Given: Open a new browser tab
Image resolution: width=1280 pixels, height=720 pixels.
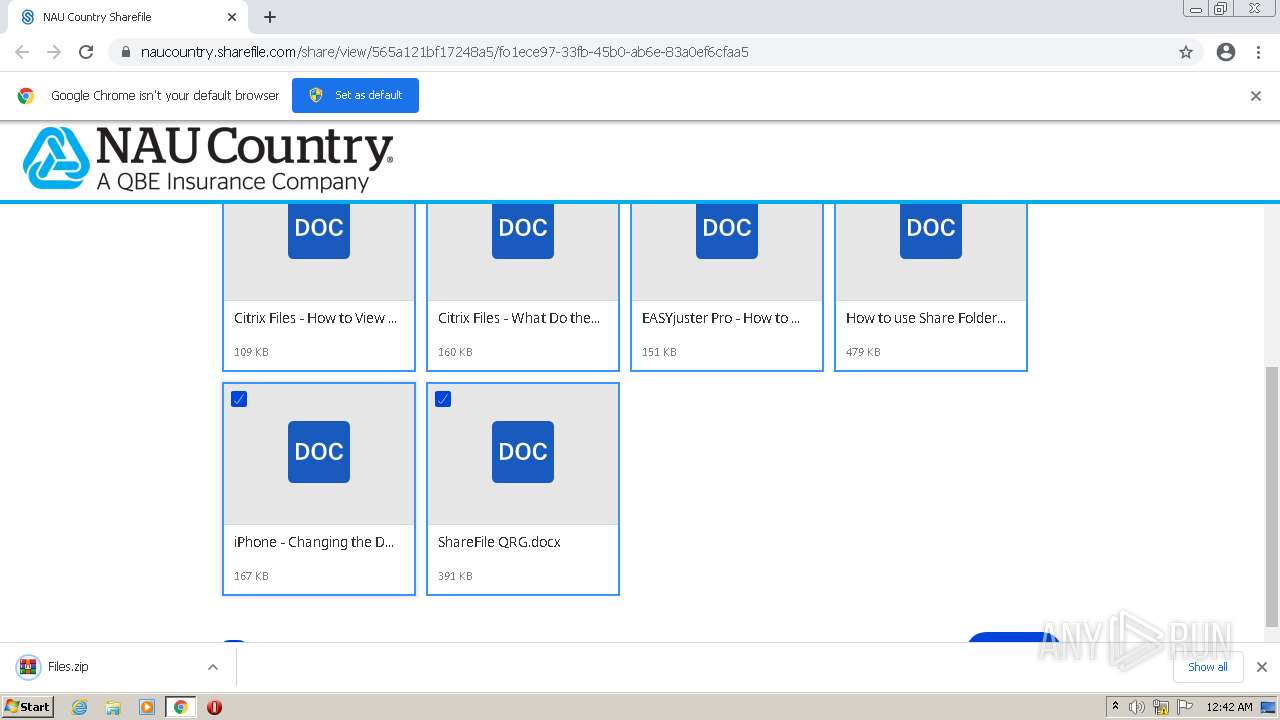Looking at the screenshot, I should pos(270,17).
